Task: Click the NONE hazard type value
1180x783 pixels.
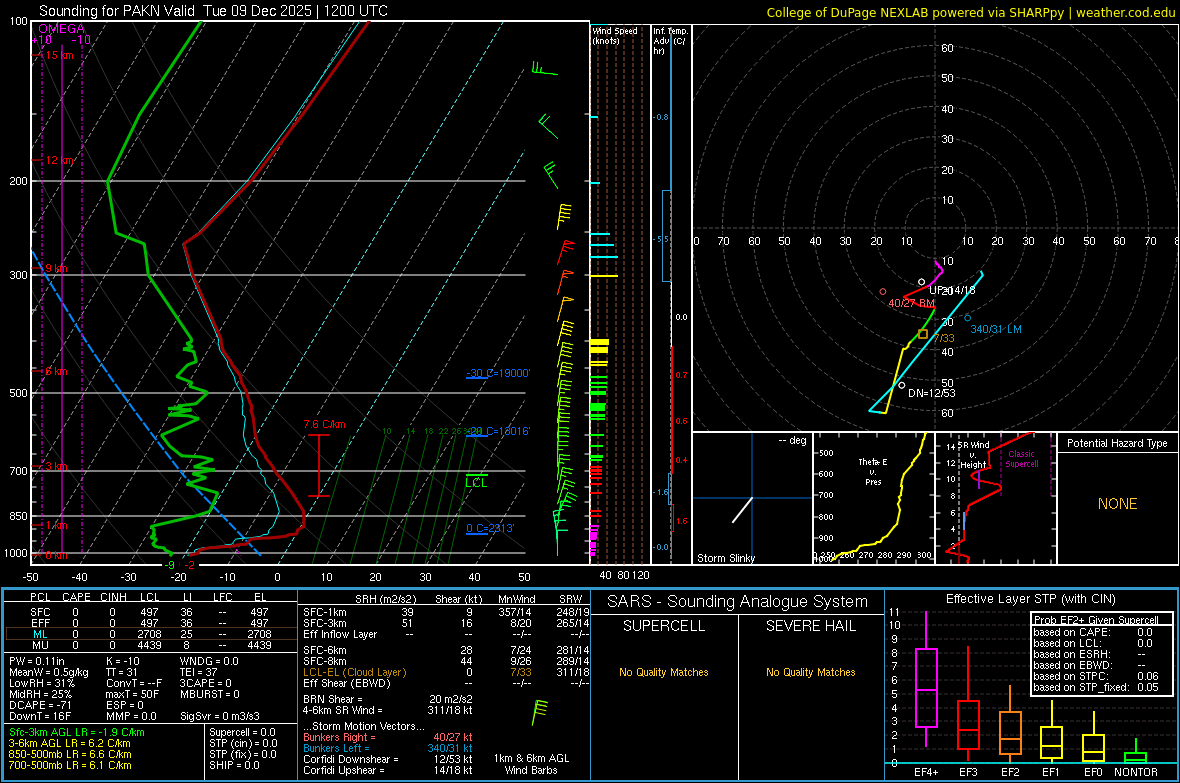Action: click(1117, 504)
